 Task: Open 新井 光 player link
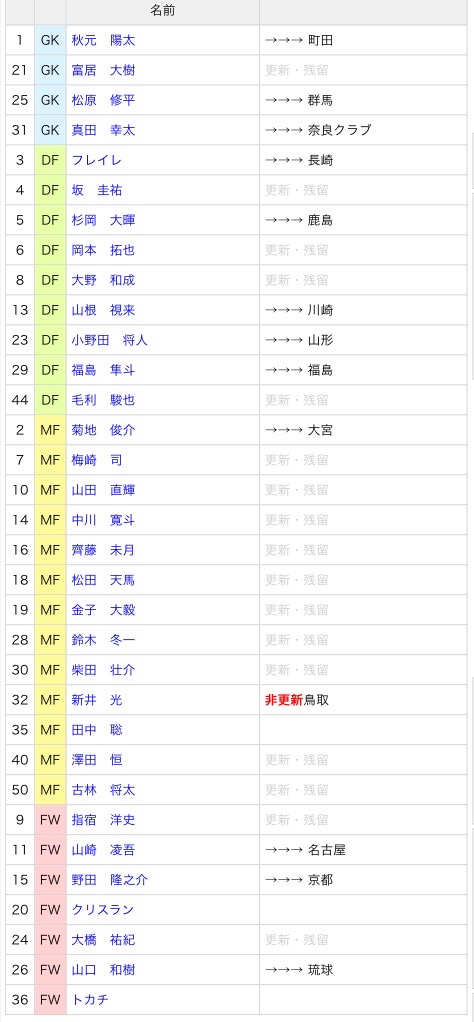point(96,700)
